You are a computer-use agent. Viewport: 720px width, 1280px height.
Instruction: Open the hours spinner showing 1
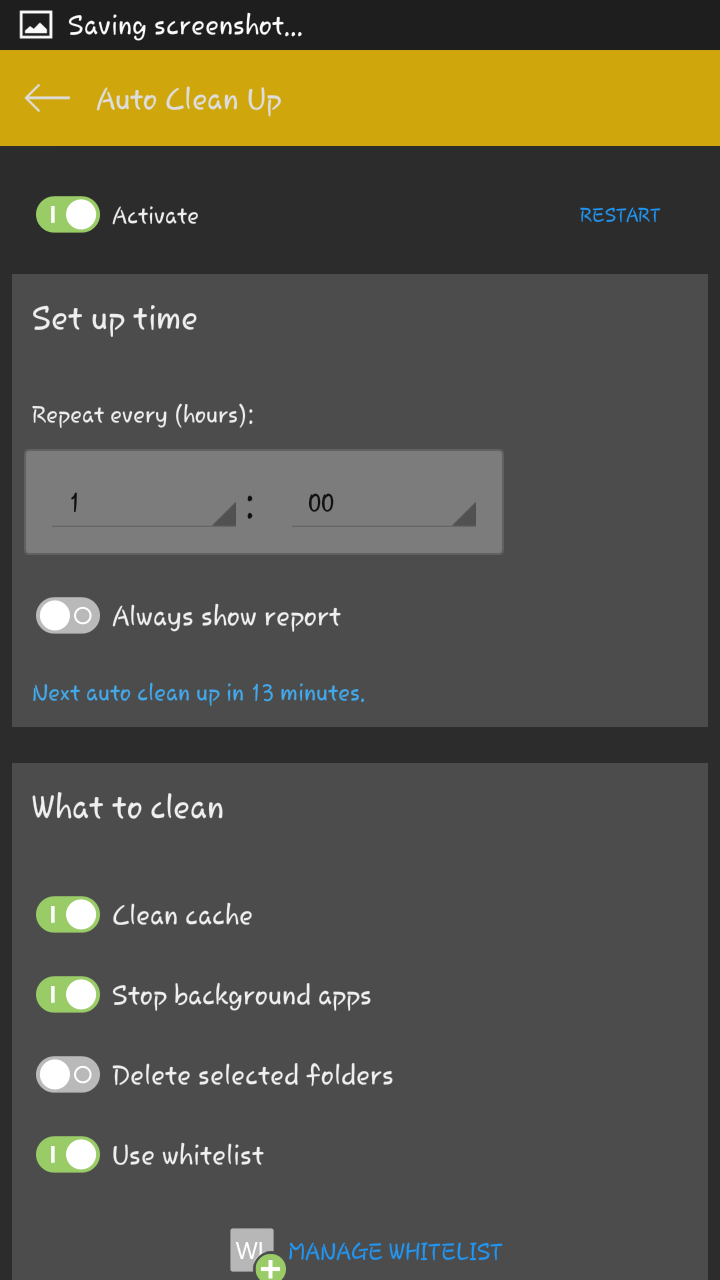[x=140, y=502]
